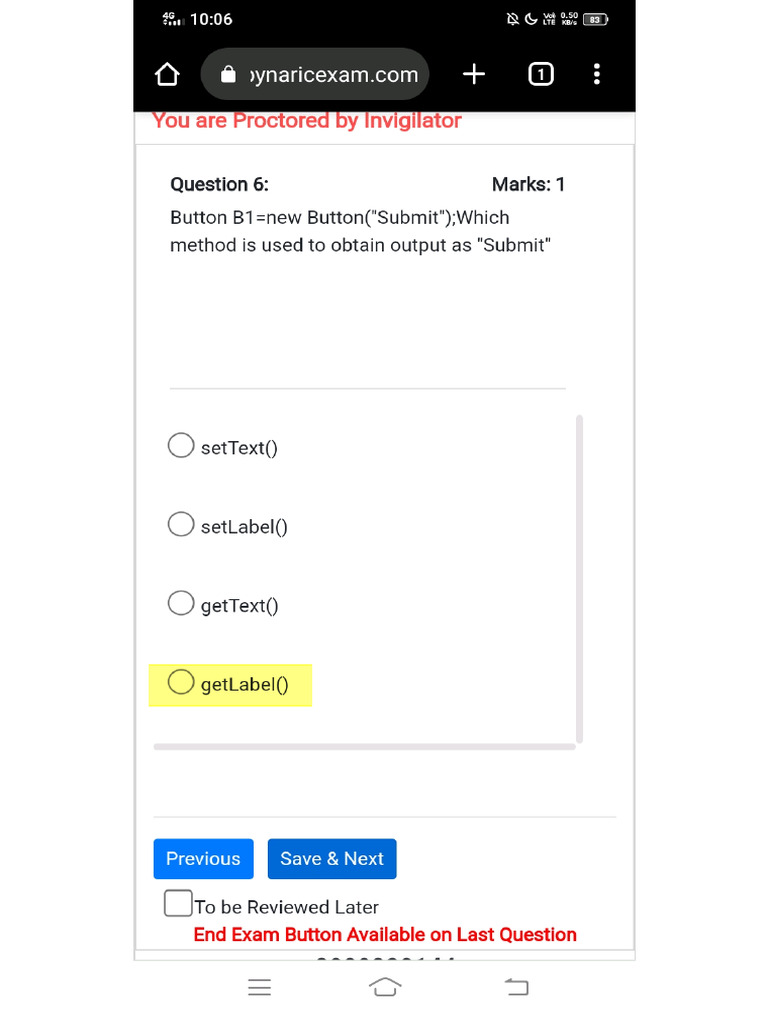
Task: Tap the Android recent apps menu icon
Action: click(x=259, y=988)
